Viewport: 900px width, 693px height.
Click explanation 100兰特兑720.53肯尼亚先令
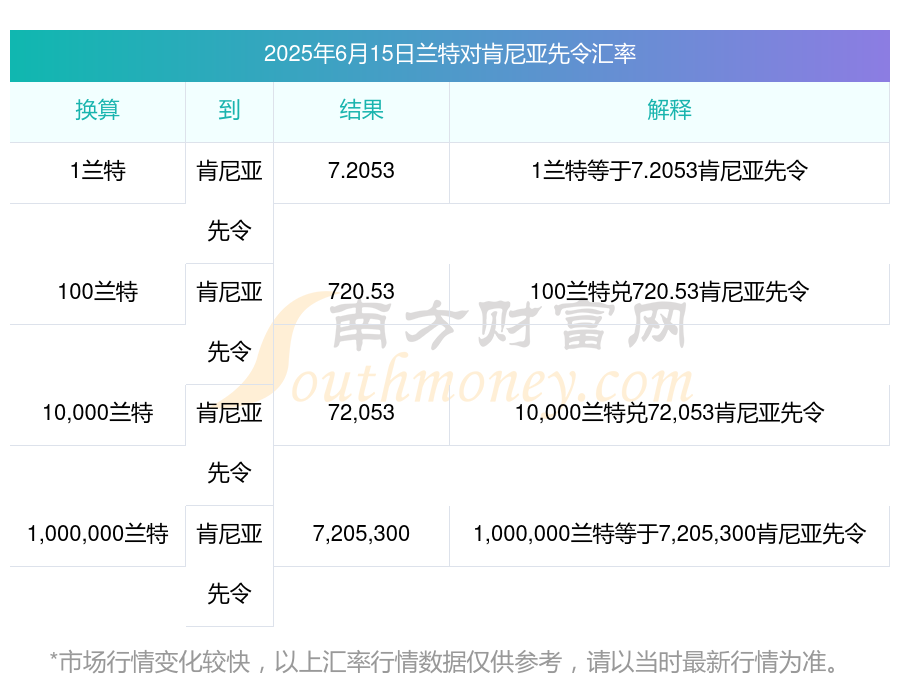click(669, 292)
